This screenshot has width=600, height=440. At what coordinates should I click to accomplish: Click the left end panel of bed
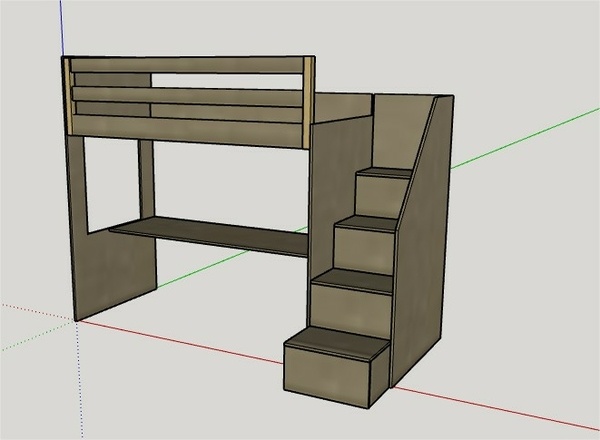coord(111,230)
